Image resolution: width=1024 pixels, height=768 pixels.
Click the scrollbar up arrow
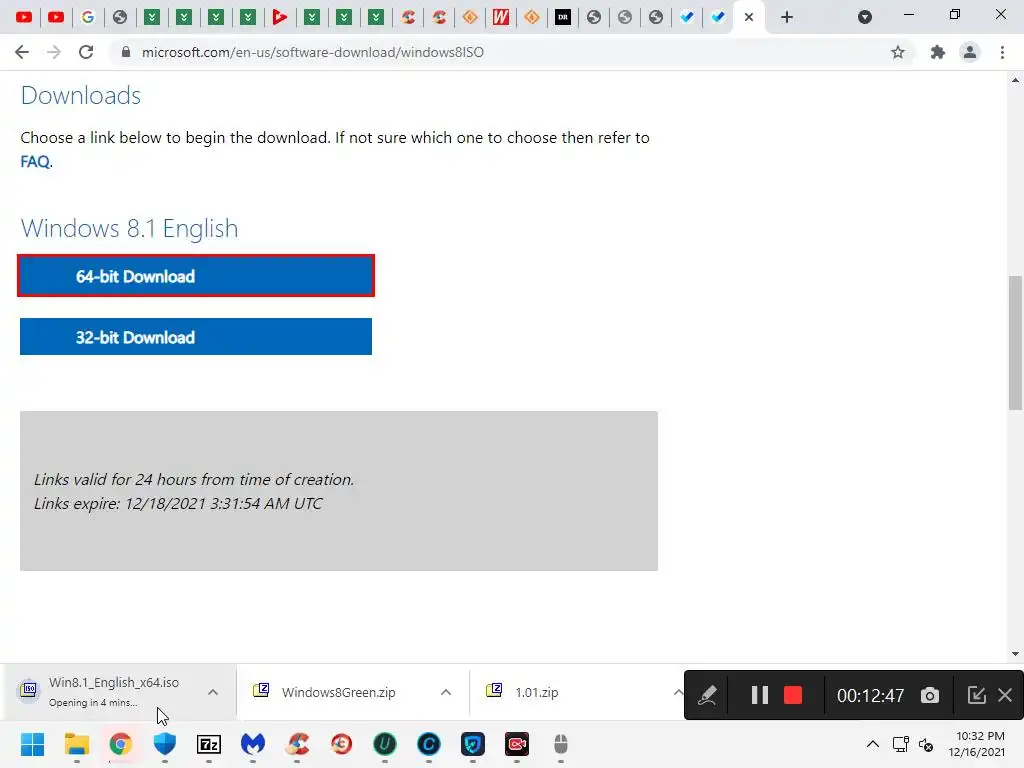tap(1015, 80)
